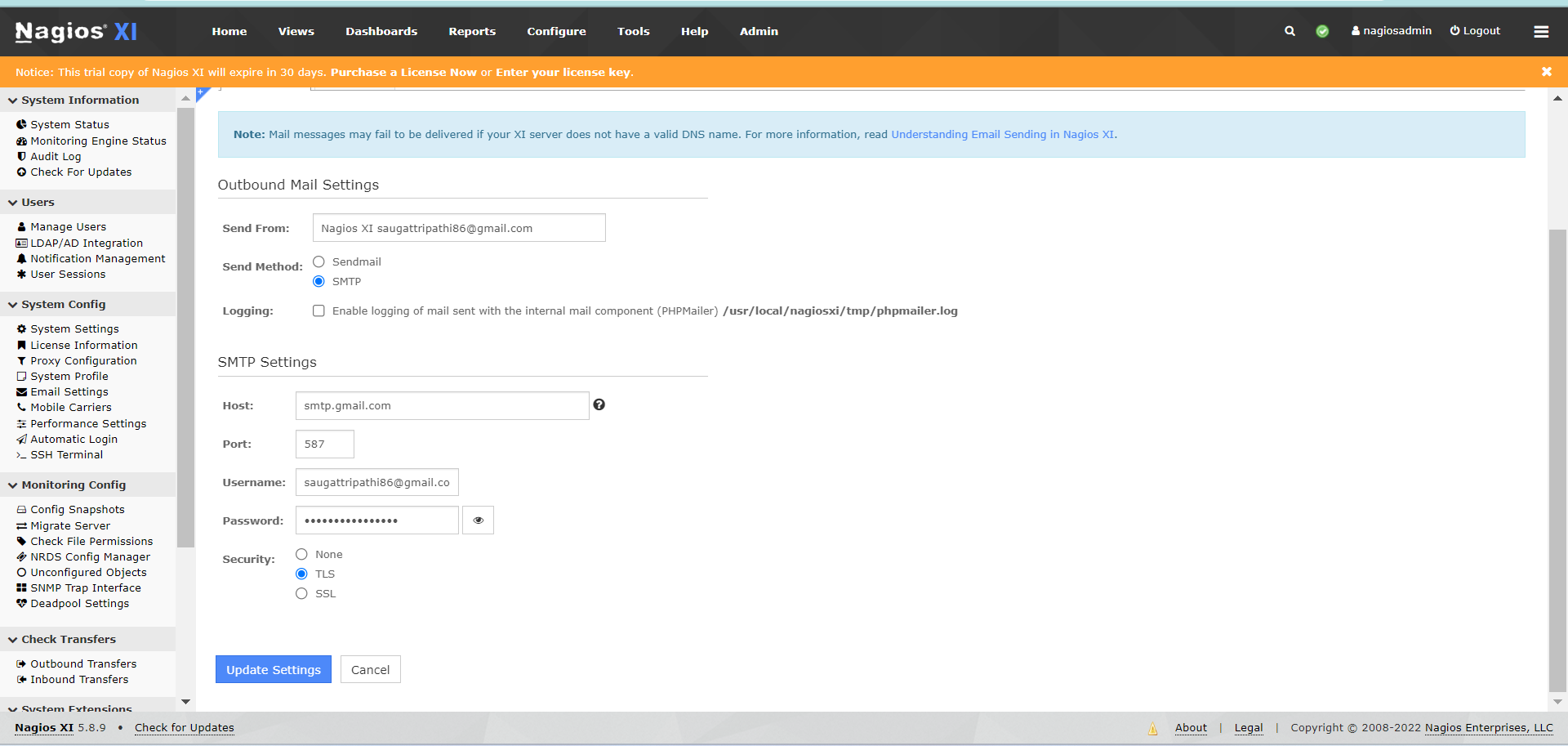Click the Manage Users person icon
This screenshot has height=746, width=1568.
[x=21, y=226]
